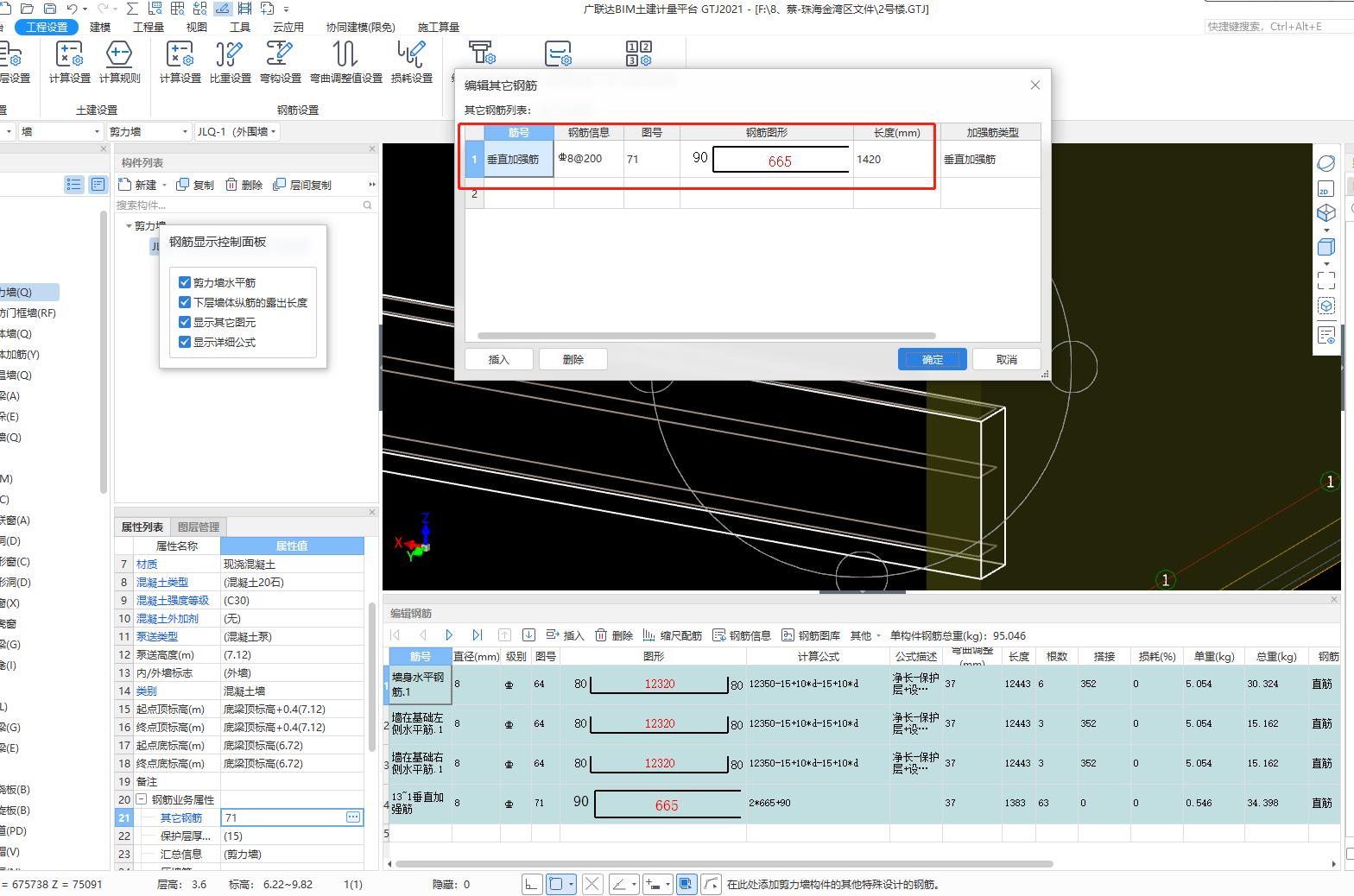This screenshot has height=896, width=1354.
Task: Click dialog horizontal scrollbar
Action: (706, 336)
